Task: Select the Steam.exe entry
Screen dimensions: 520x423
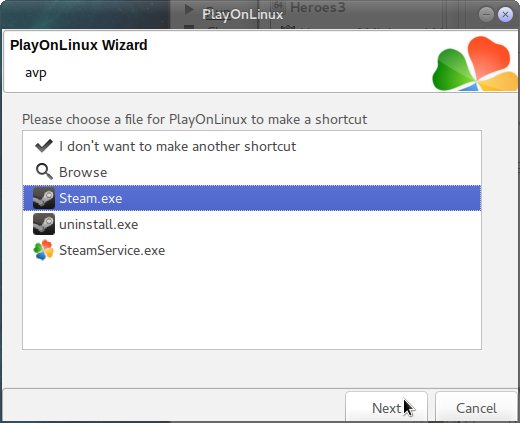Action: click(252, 198)
